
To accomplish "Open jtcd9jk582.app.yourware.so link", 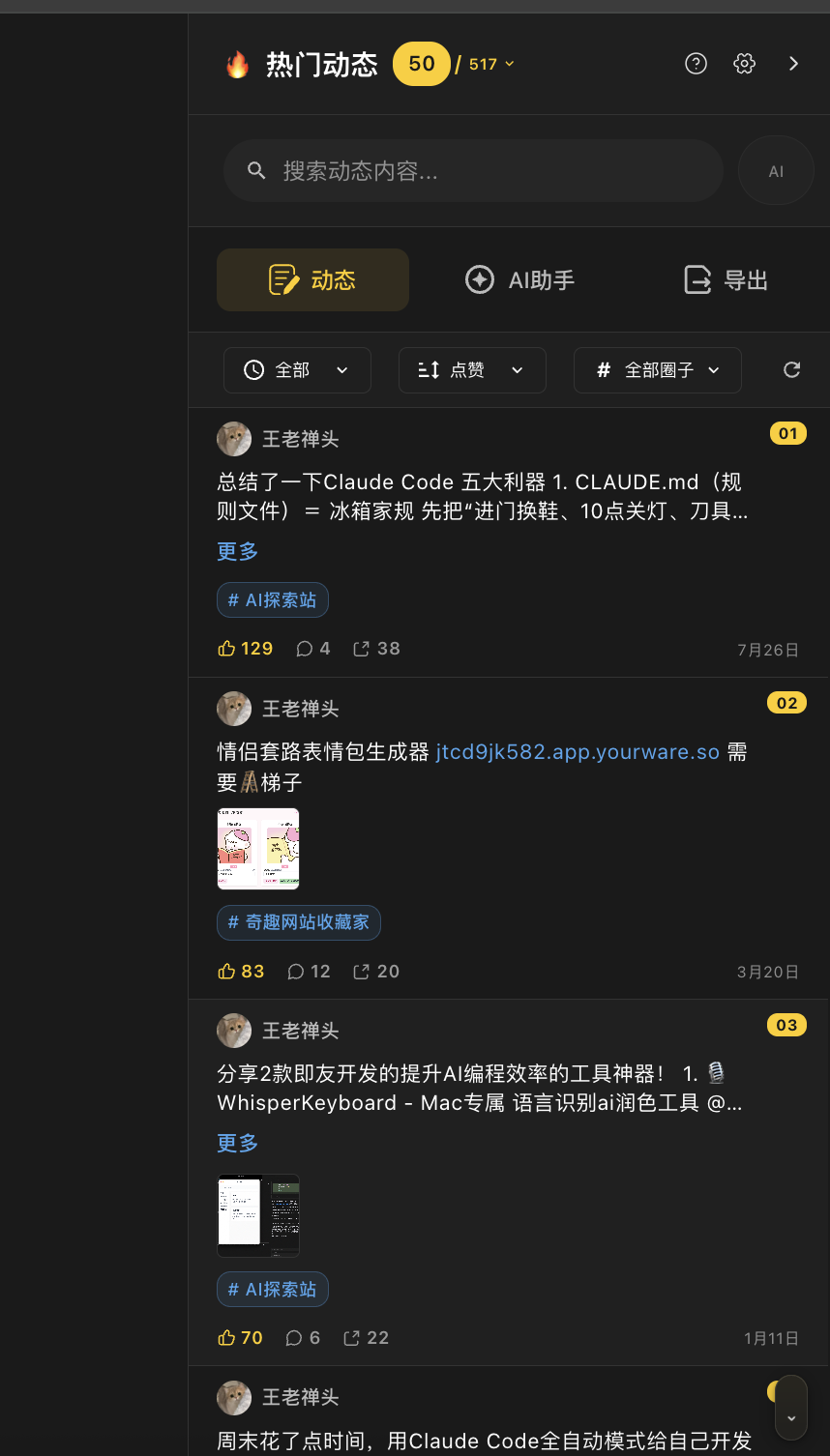I will (578, 752).
